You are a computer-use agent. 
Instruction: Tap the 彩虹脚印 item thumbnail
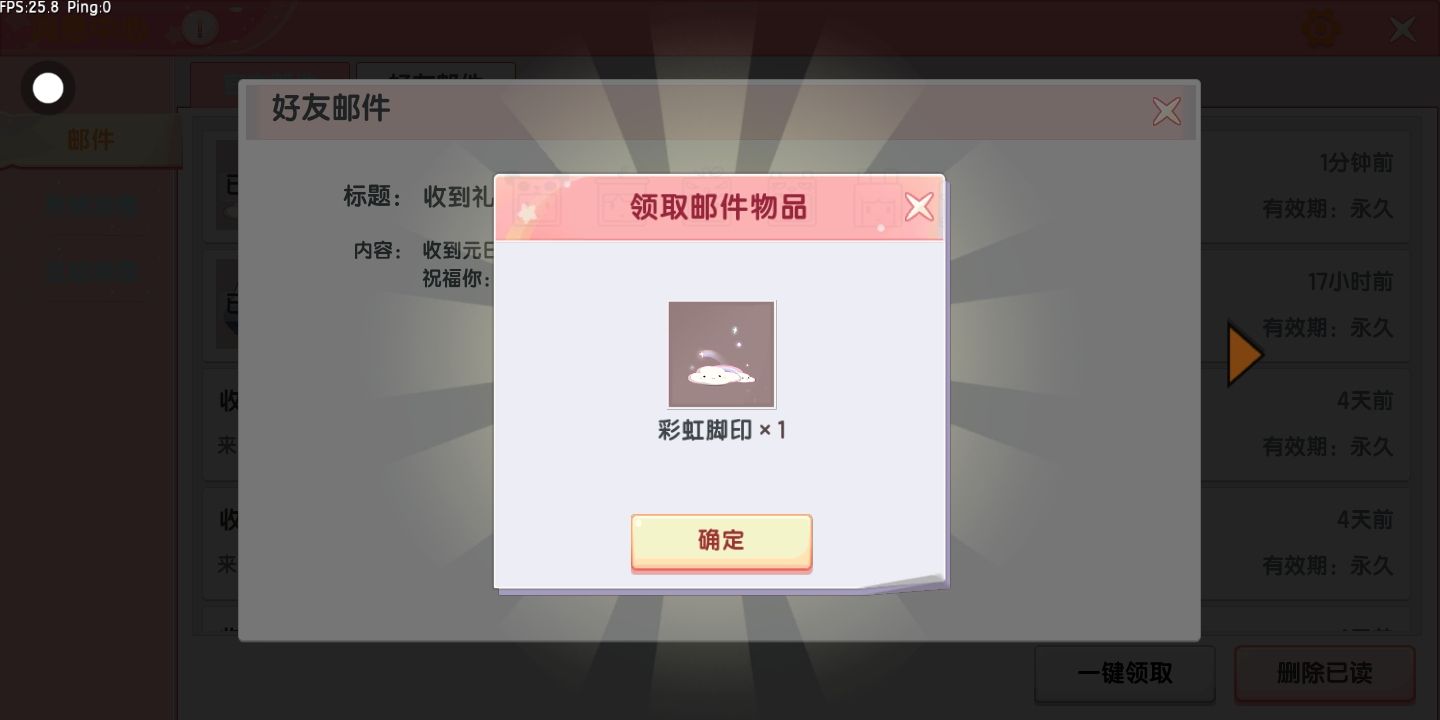721,354
